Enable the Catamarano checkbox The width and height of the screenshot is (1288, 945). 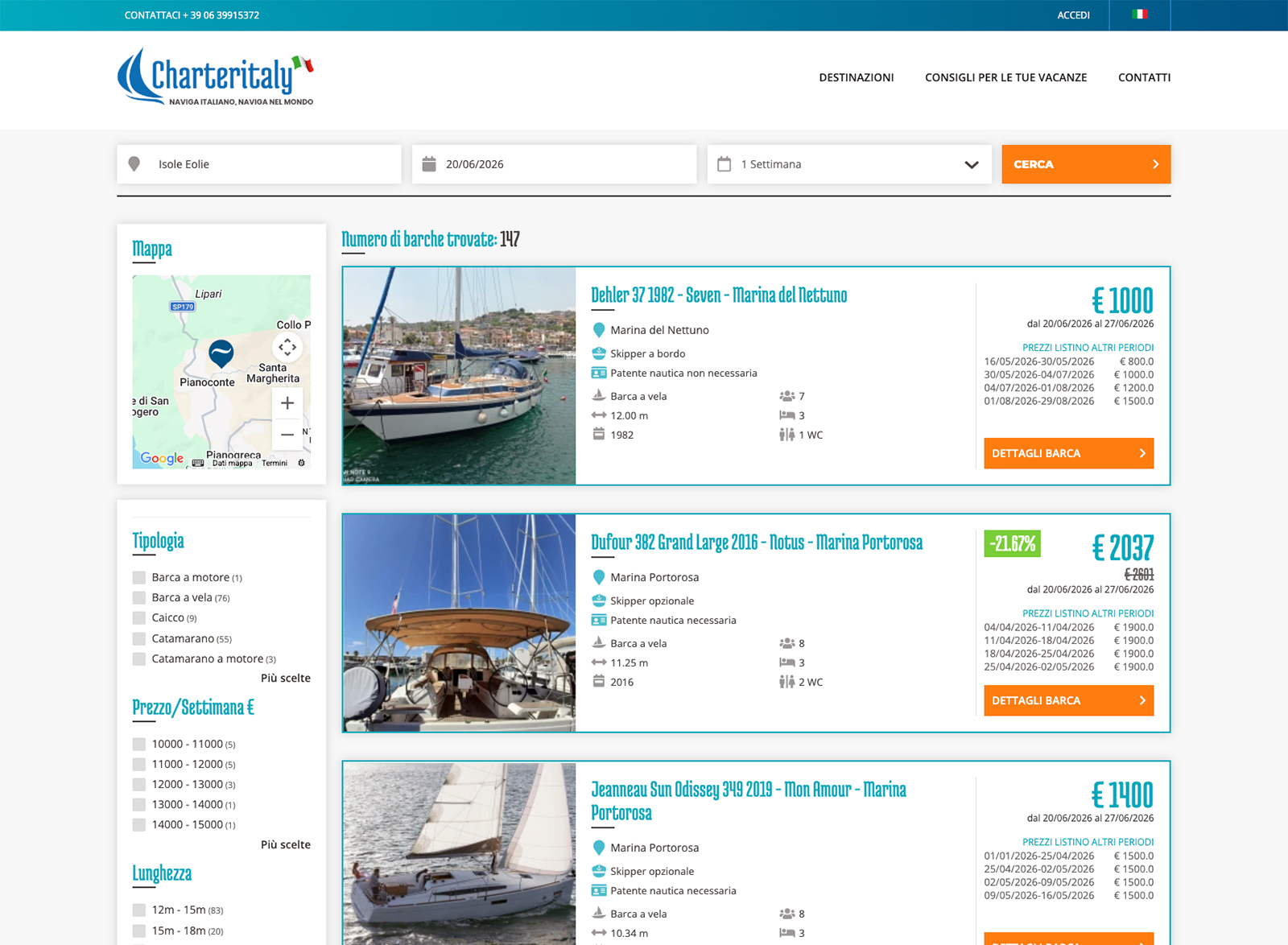click(139, 639)
